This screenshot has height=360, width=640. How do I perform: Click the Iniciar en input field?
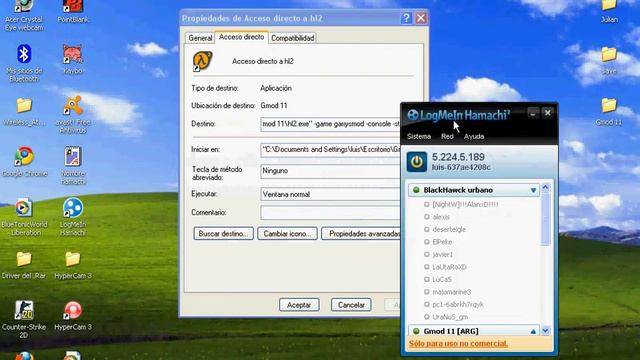coord(331,150)
